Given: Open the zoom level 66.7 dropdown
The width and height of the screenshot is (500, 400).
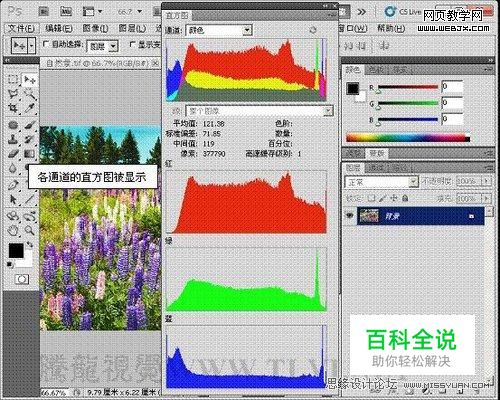Looking at the screenshot, I should (x=140, y=12).
